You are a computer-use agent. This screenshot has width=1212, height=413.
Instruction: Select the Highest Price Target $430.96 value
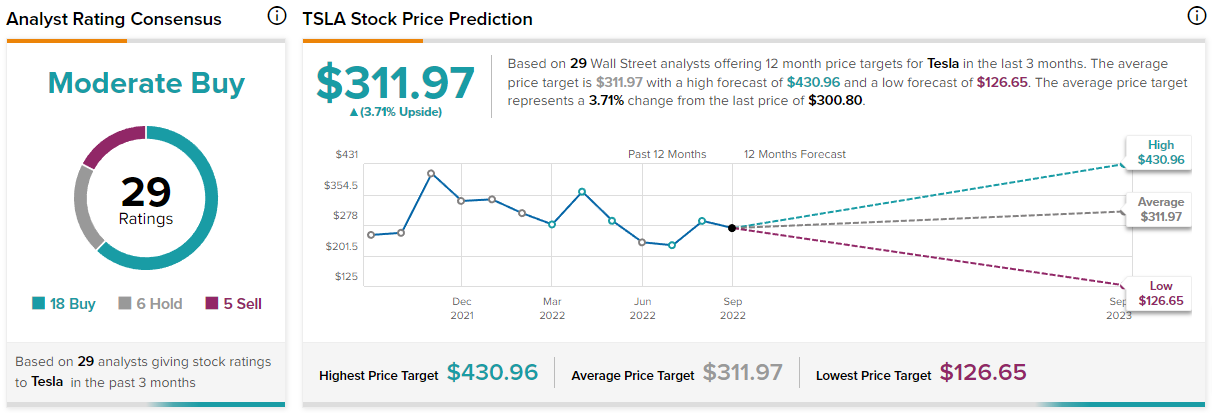[492, 373]
